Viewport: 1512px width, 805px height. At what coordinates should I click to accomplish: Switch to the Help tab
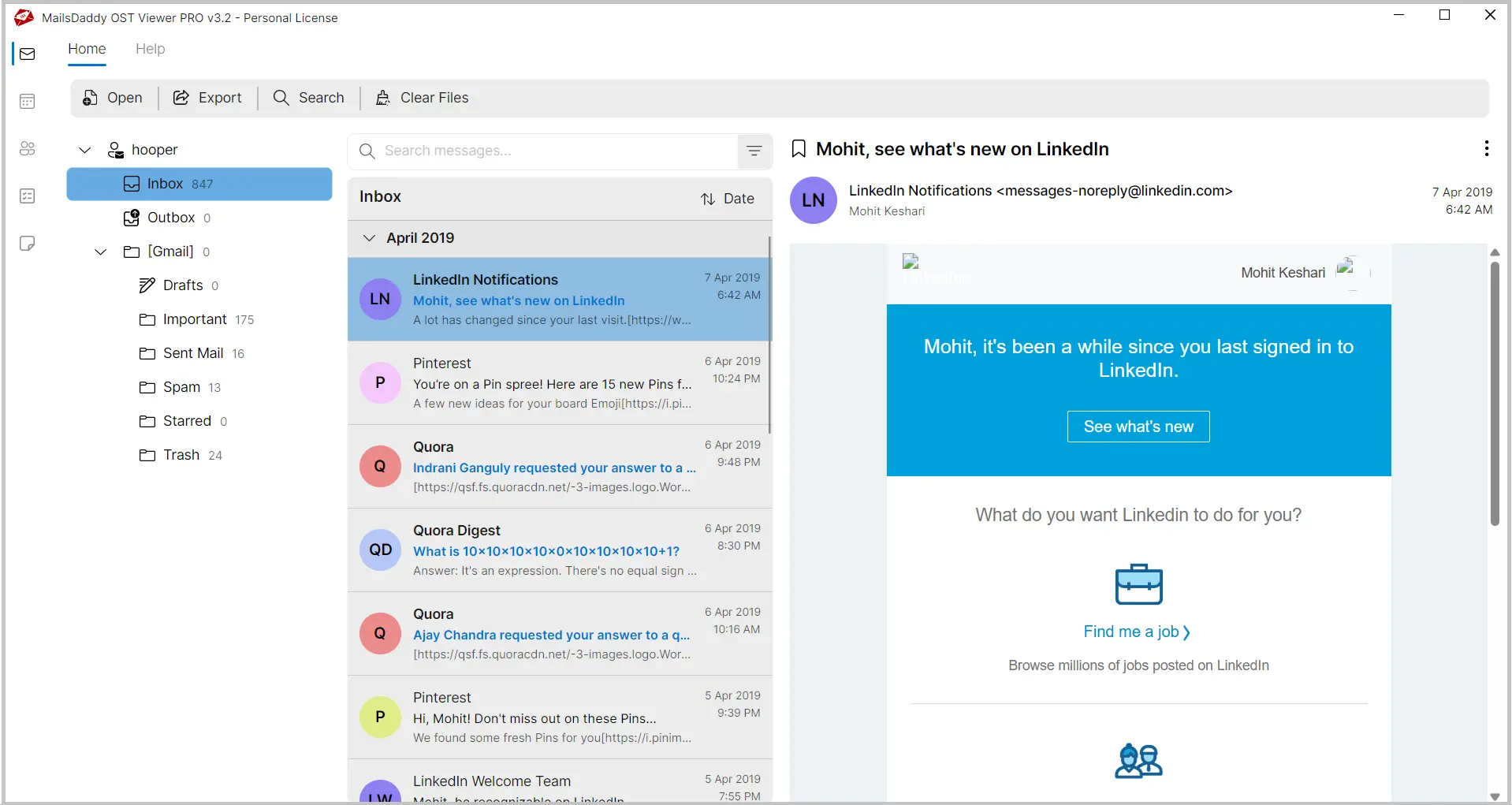[x=150, y=49]
